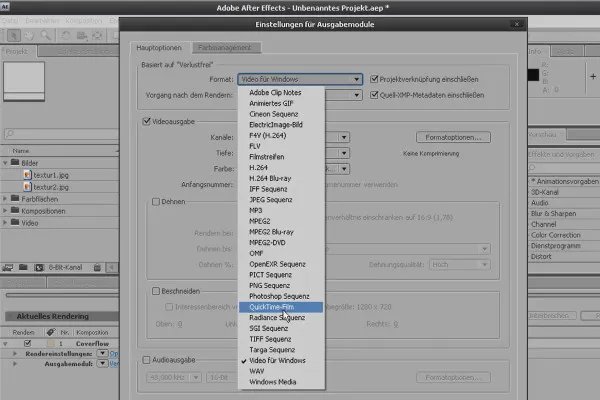
Task: Select the Hand tool in toolbar
Action: click(x=29, y=36)
